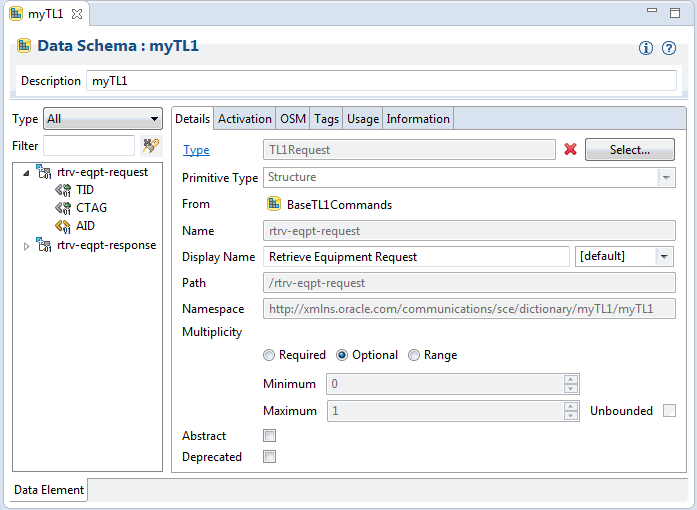Select the Required multiplicity radio button
Screen dimensions: 697x510
tap(269, 355)
